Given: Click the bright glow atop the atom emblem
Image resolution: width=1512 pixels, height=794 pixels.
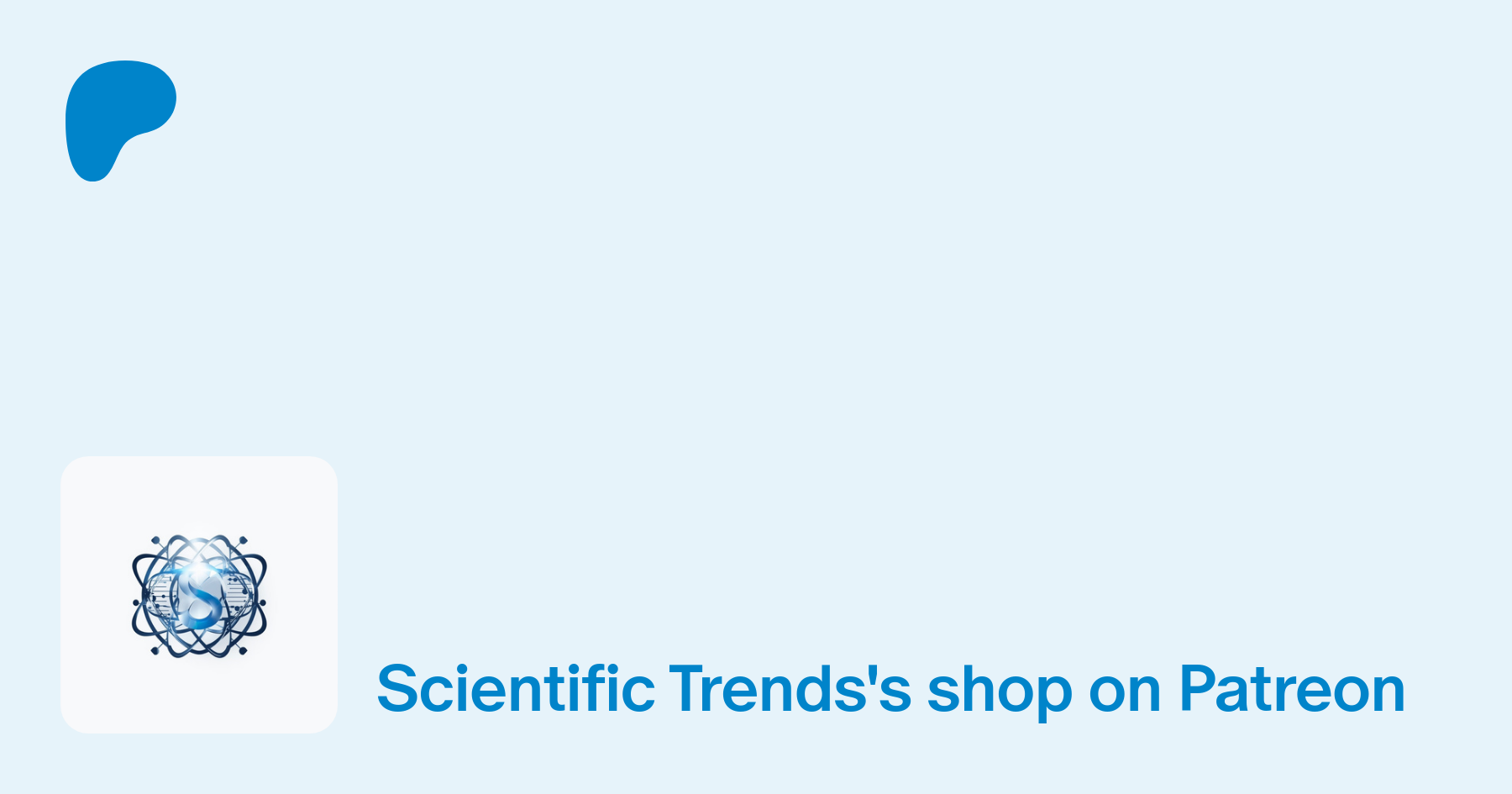Looking at the screenshot, I should (197, 555).
